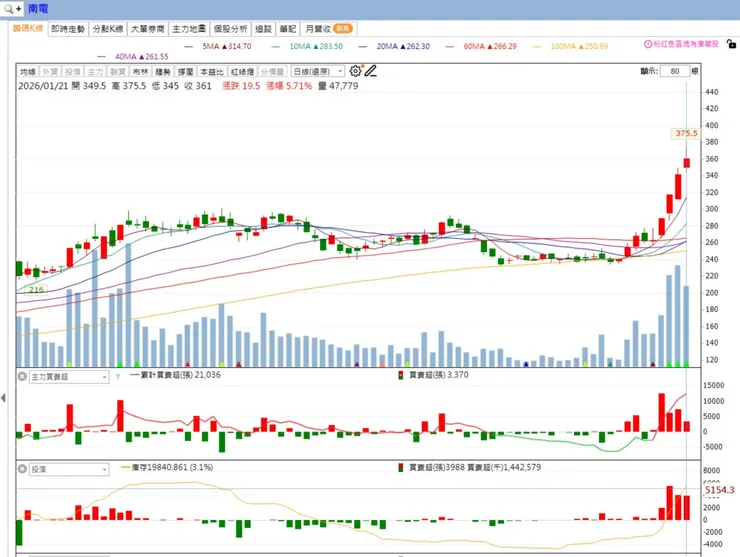Toggle 分價量 volume profile button
This screenshot has width=740, height=557.
[272, 72]
